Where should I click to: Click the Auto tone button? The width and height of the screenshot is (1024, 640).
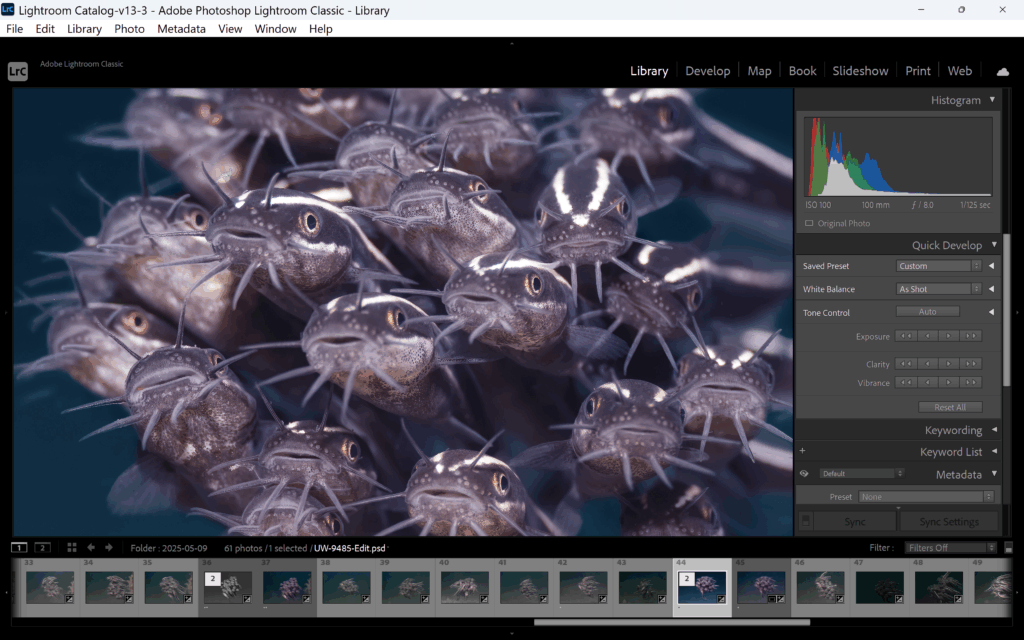pyautogui.click(x=927, y=312)
